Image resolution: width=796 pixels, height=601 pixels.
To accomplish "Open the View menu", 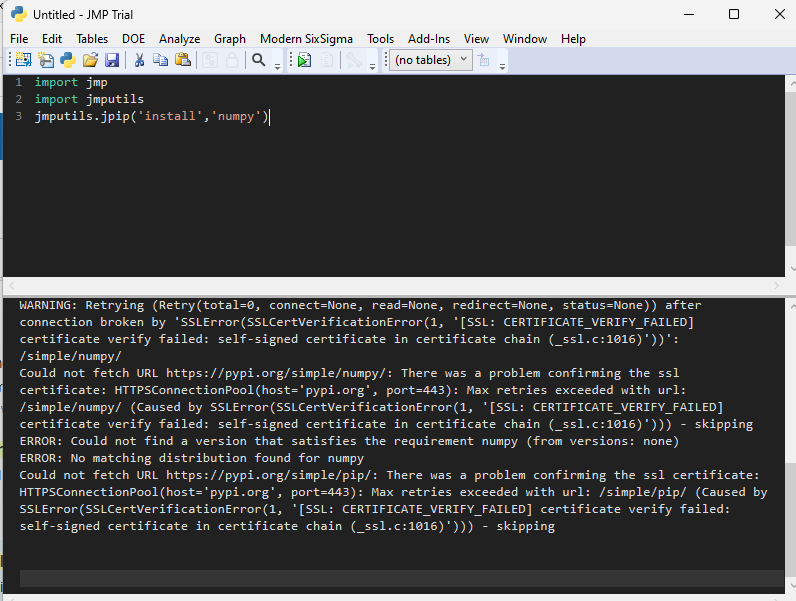I will click(x=476, y=39).
